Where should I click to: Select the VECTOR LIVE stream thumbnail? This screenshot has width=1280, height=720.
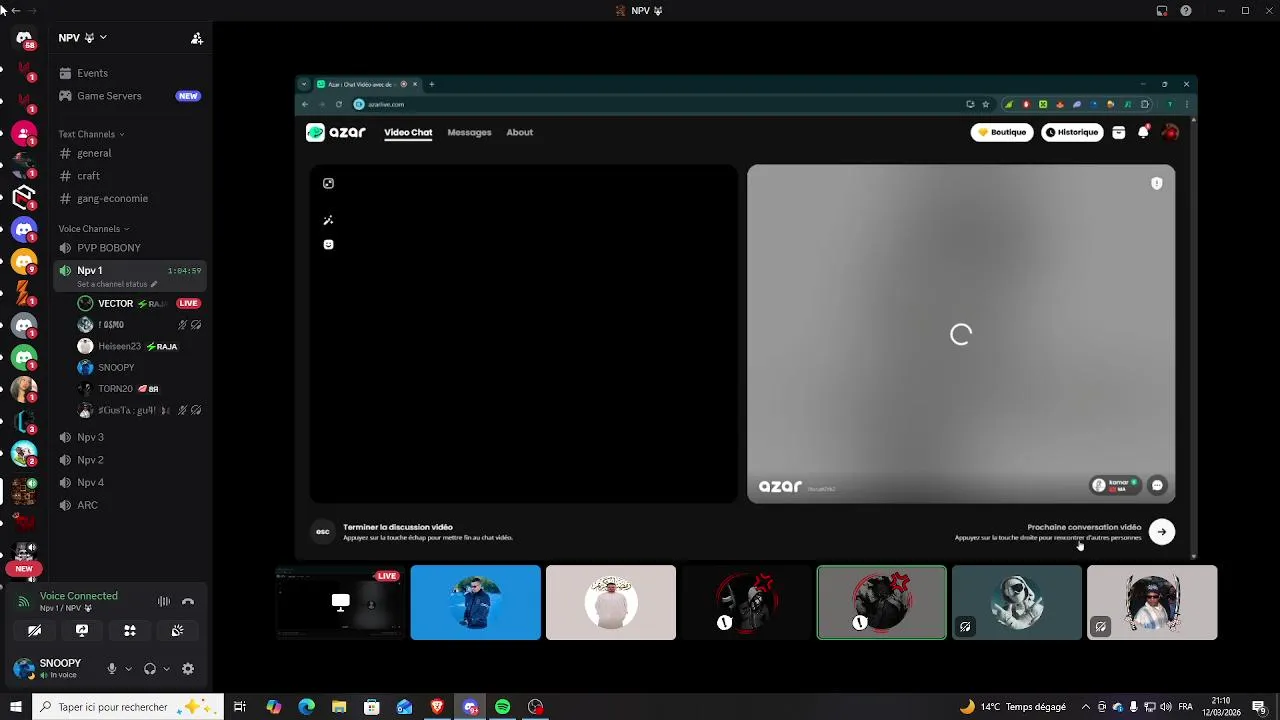point(340,602)
